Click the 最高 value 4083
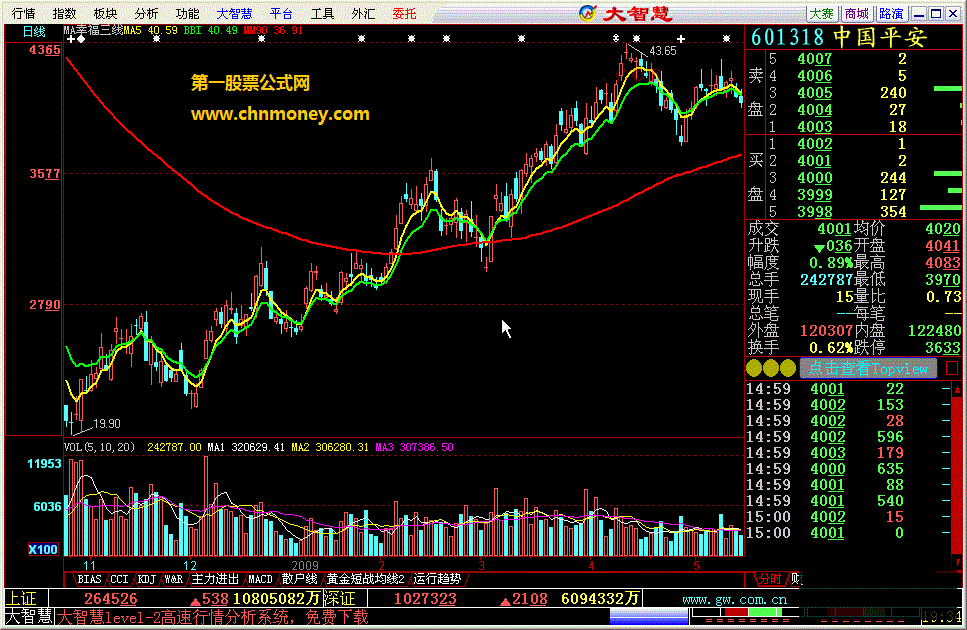Viewport: 967px width, 630px height. tap(942, 263)
